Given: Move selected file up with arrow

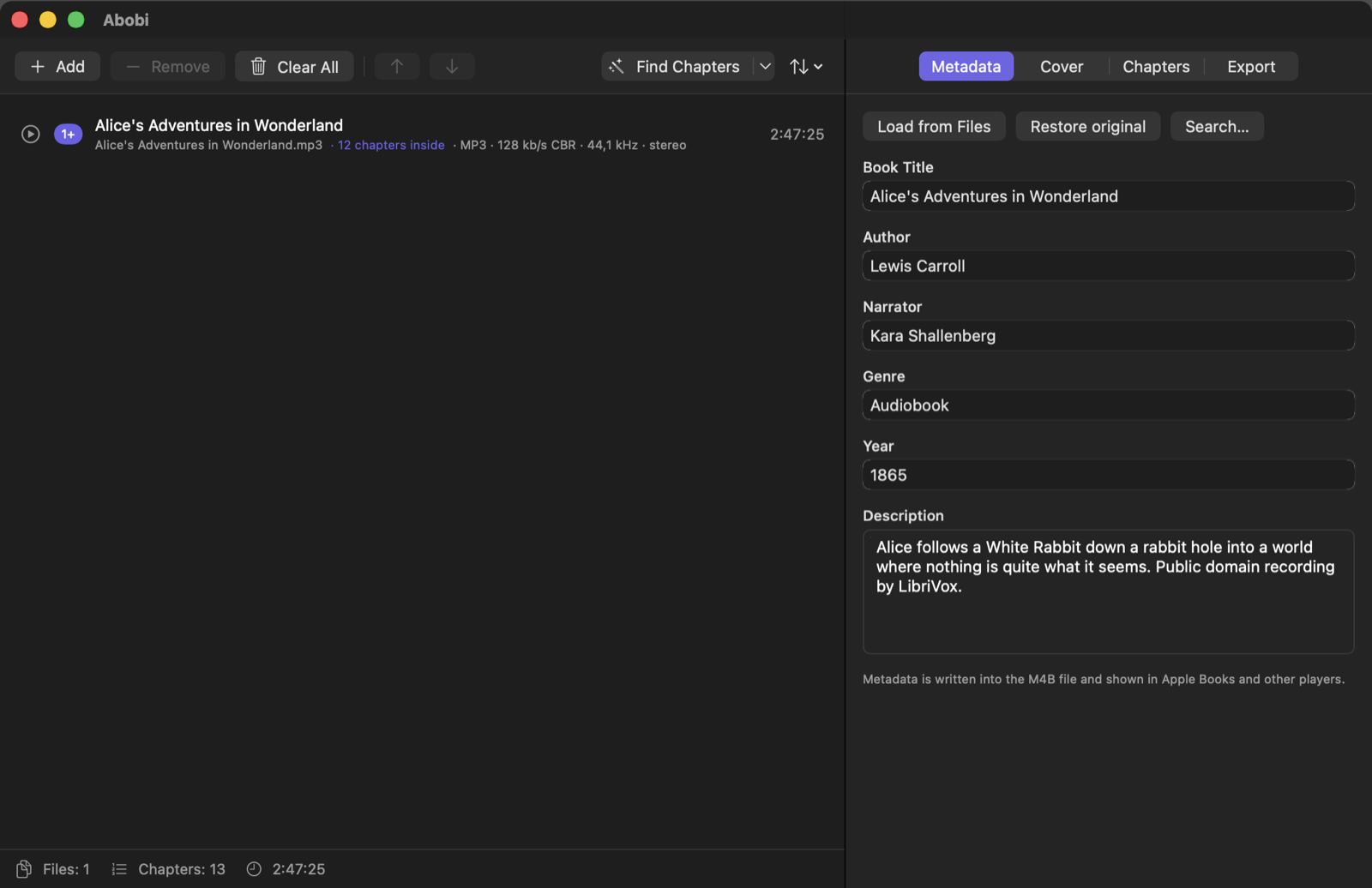Looking at the screenshot, I should pos(397,67).
